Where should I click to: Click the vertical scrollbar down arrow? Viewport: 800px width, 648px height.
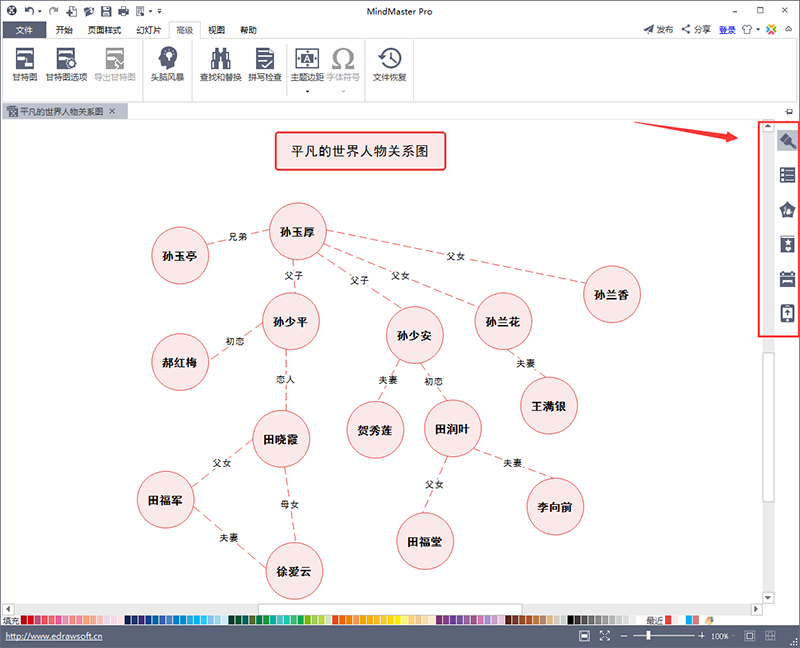[768, 597]
